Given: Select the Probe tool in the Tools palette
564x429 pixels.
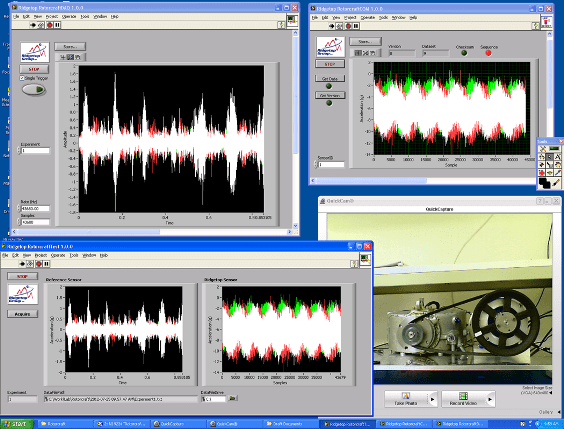Looking at the screenshot, I should 550,173.
